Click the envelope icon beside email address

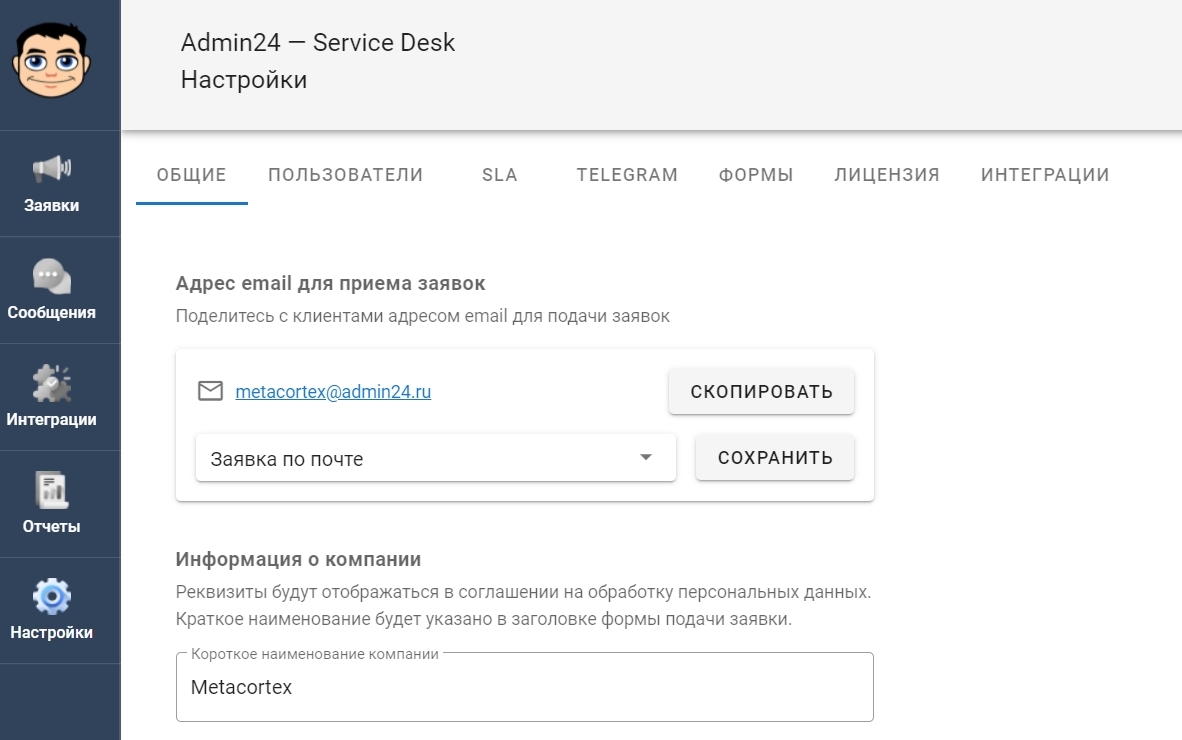[x=210, y=391]
